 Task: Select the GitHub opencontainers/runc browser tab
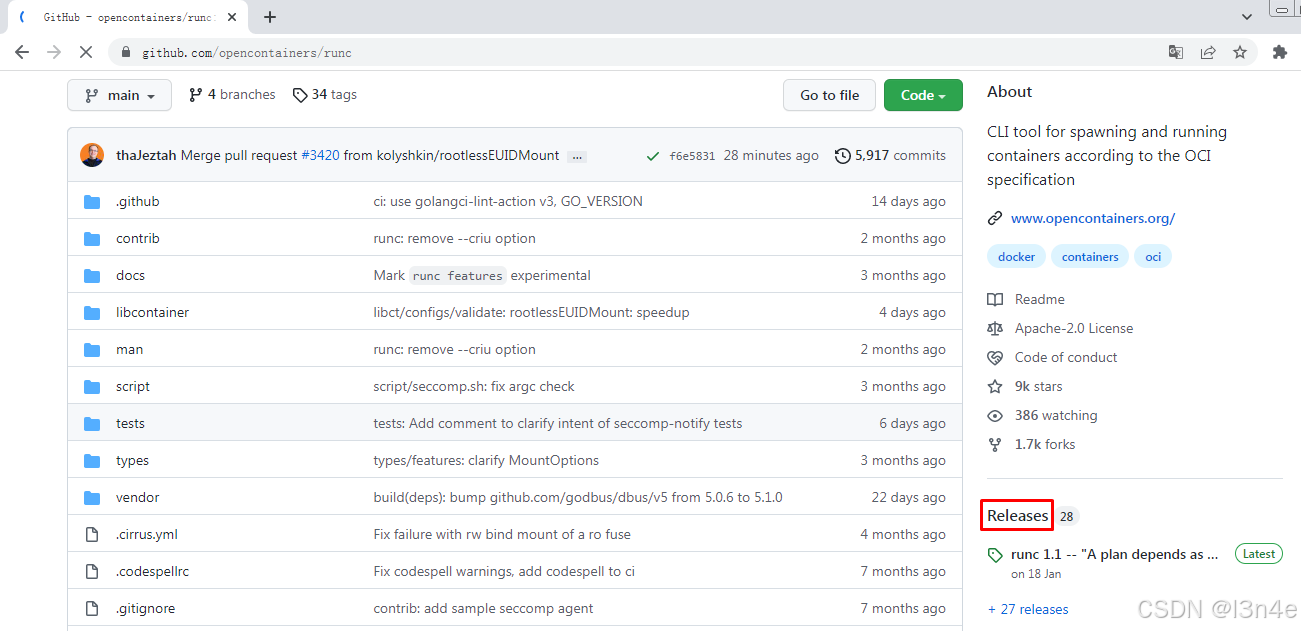pyautogui.click(x=128, y=17)
